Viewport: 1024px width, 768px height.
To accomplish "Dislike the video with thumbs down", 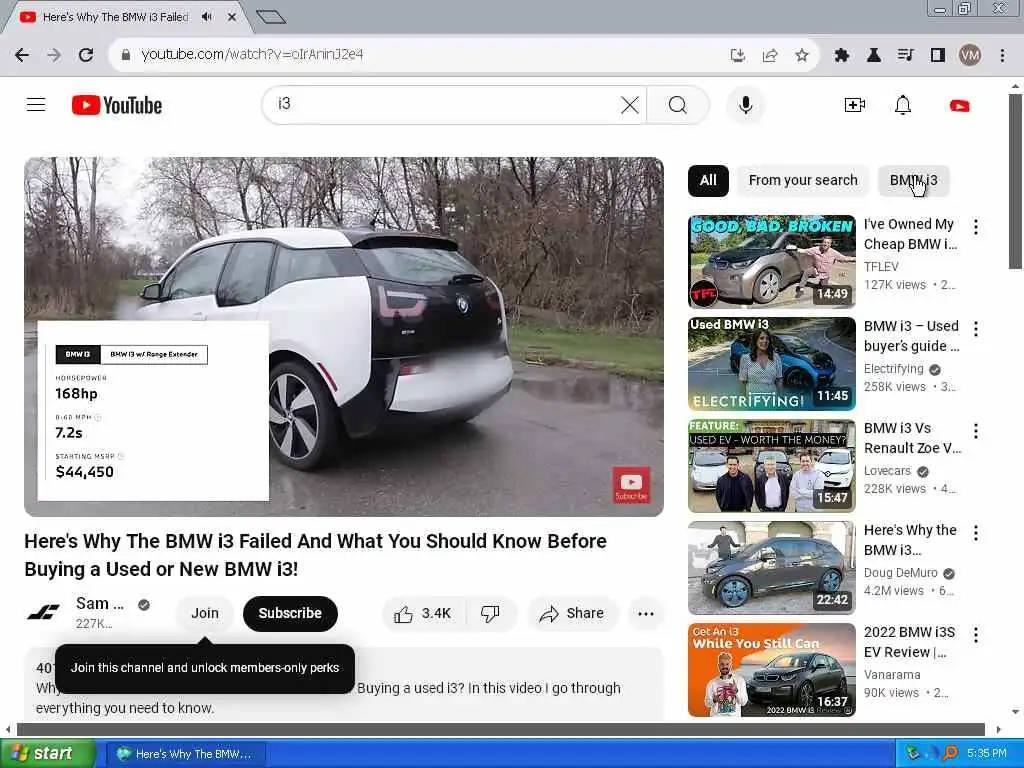I will 490,613.
